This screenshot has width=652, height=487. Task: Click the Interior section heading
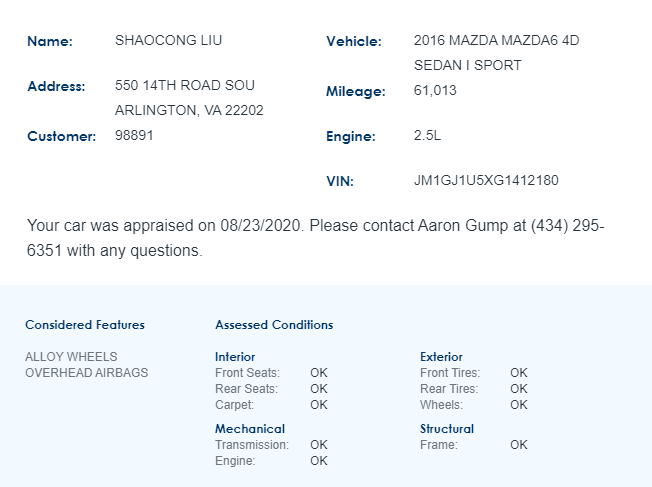pyautogui.click(x=235, y=357)
